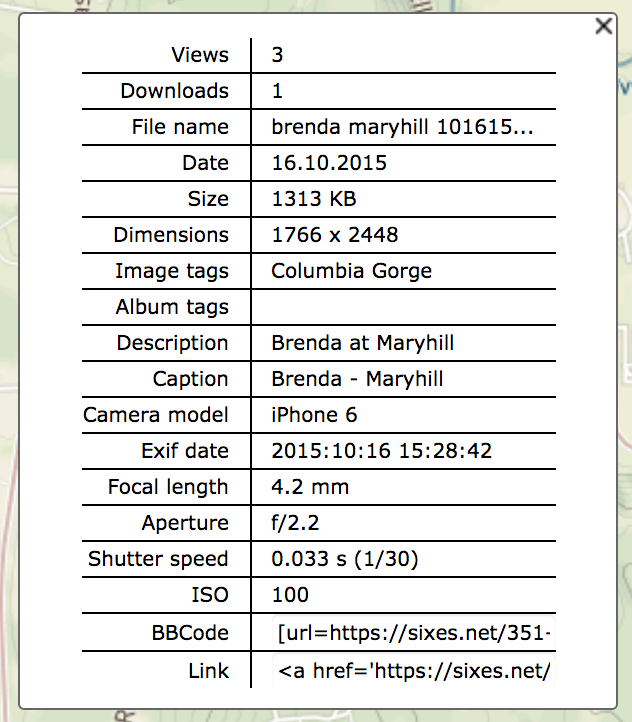Viewport: 632px width, 722px height.
Task: Click the Exif date value 2015:10:16 15:28:42
Action: (381, 451)
